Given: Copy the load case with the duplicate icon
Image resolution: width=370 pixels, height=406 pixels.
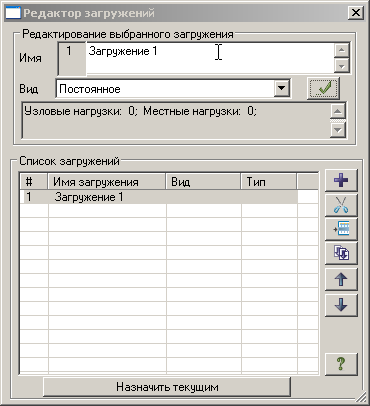Looking at the screenshot, I should (341, 254).
